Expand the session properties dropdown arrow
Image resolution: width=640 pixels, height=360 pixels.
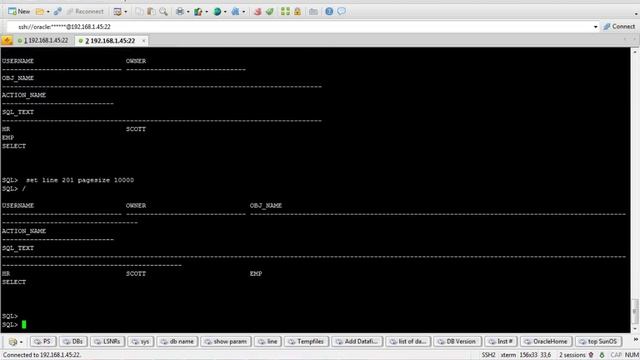click(125, 12)
